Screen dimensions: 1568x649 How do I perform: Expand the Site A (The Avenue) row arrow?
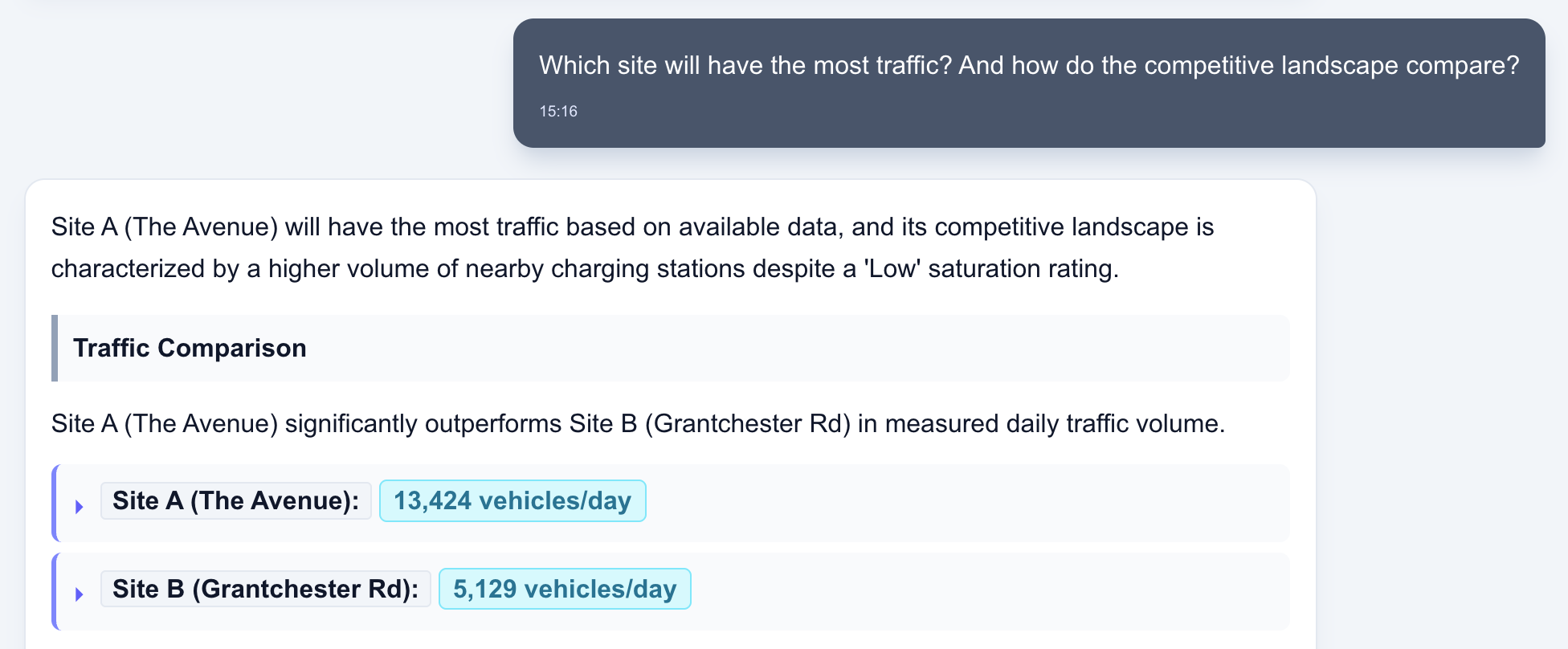click(80, 507)
